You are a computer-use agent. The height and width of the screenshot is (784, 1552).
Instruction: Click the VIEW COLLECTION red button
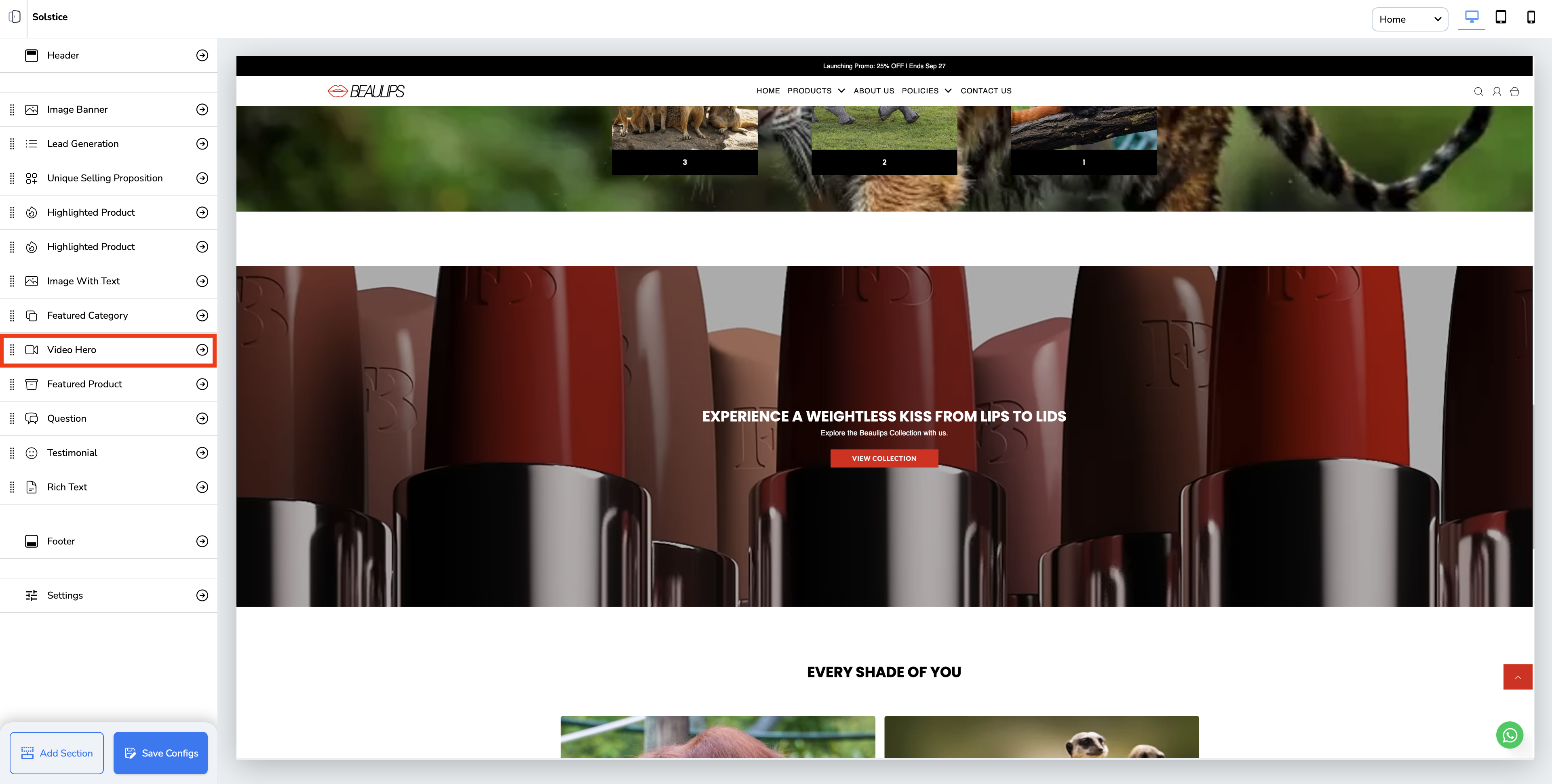[x=884, y=459]
